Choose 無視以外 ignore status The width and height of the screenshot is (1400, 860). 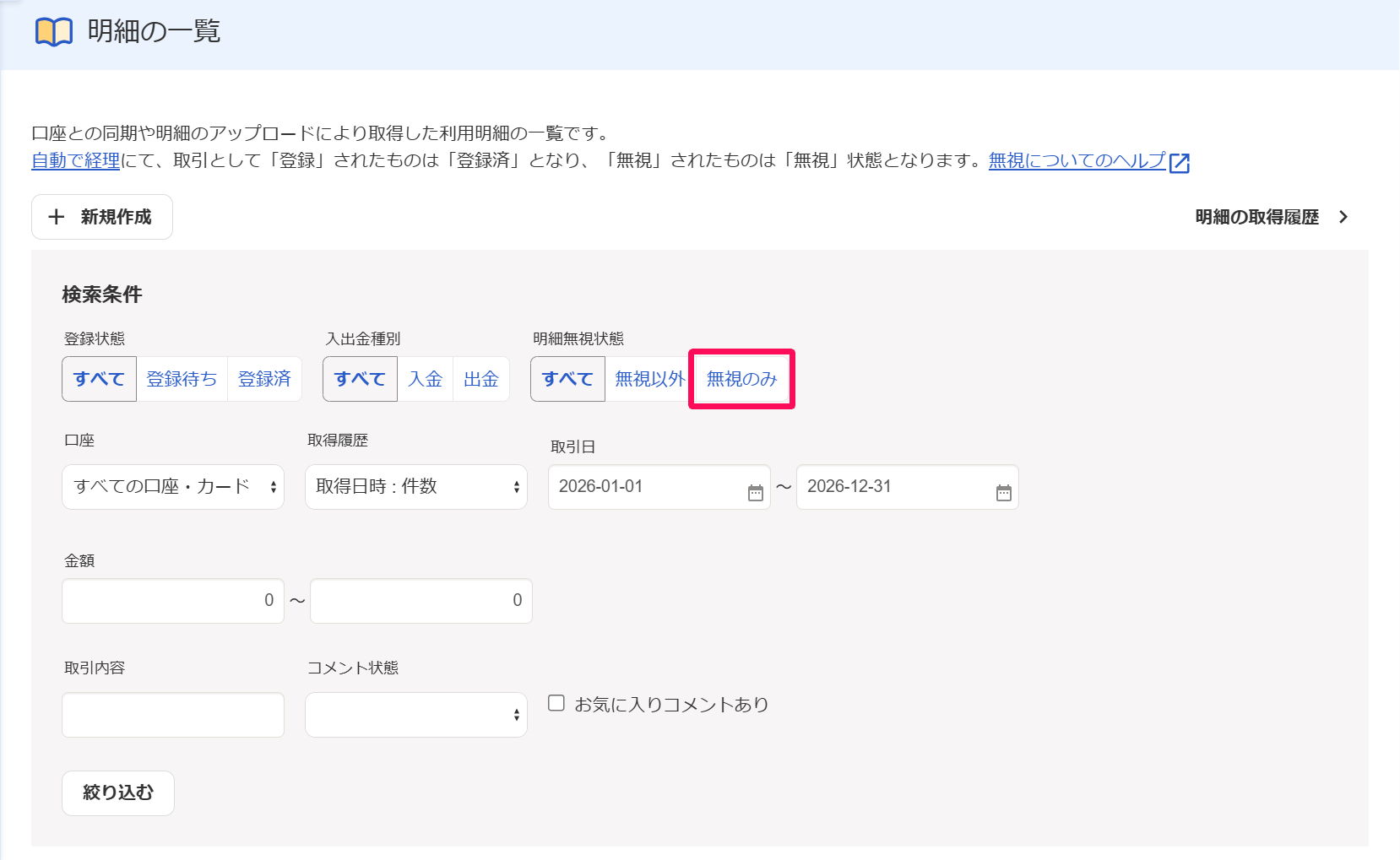(x=649, y=379)
